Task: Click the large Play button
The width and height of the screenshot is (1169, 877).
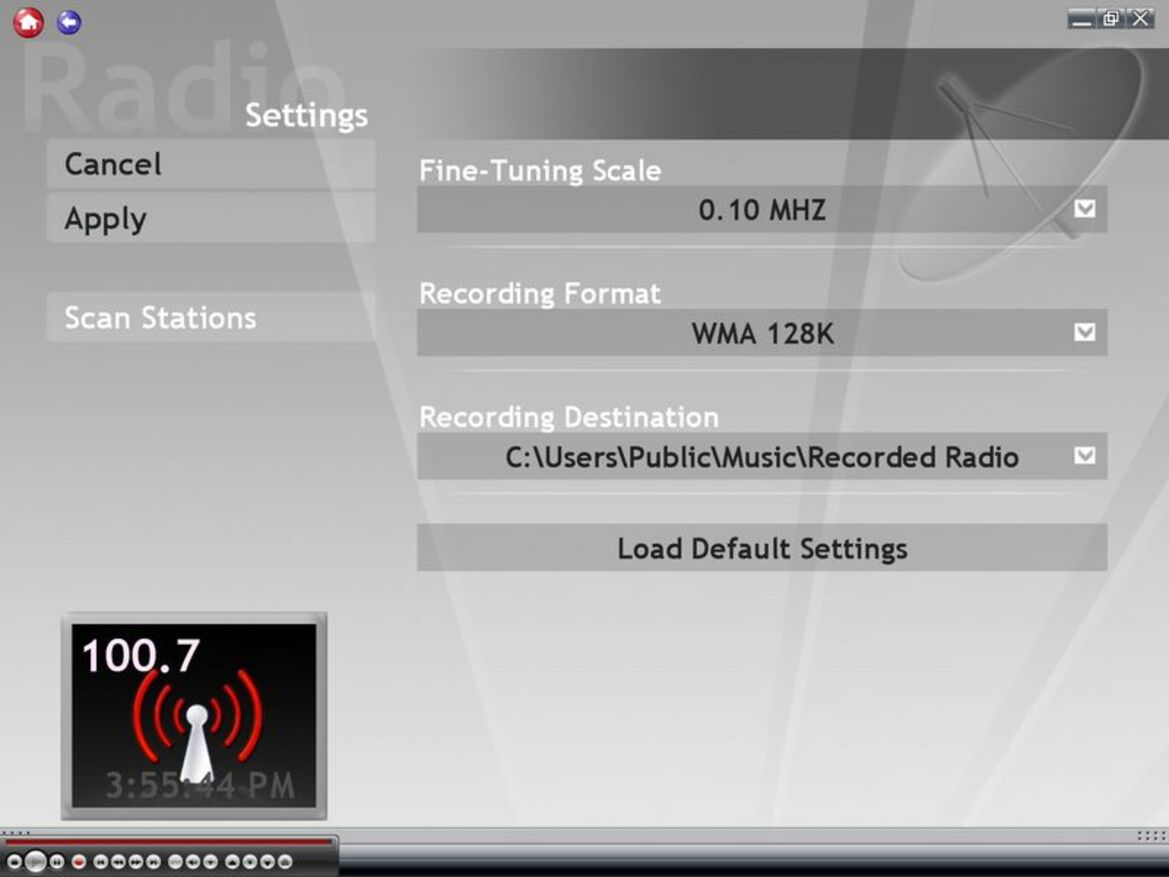Action: pos(35,862)
